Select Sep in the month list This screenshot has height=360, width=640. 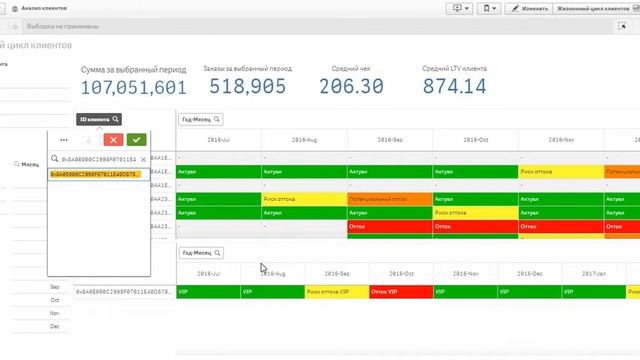click(x=55, y=287)
